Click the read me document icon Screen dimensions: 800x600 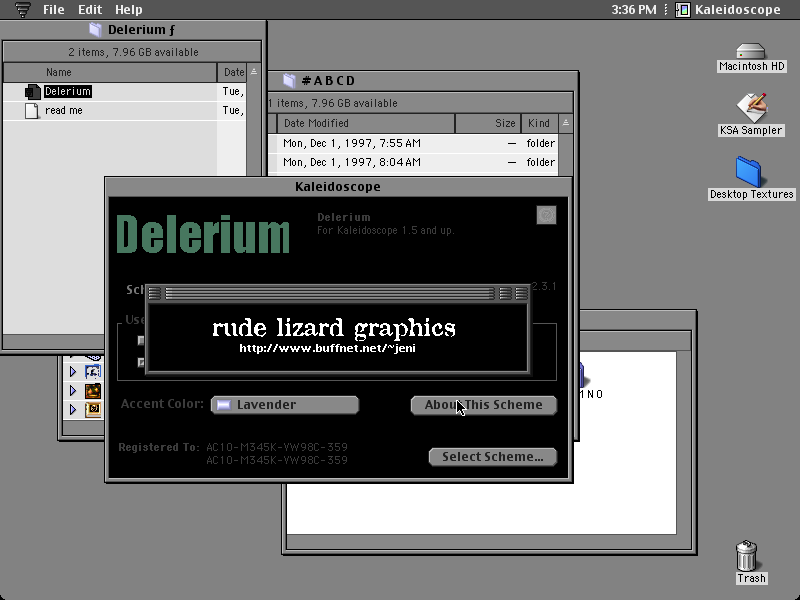[32, 111]
